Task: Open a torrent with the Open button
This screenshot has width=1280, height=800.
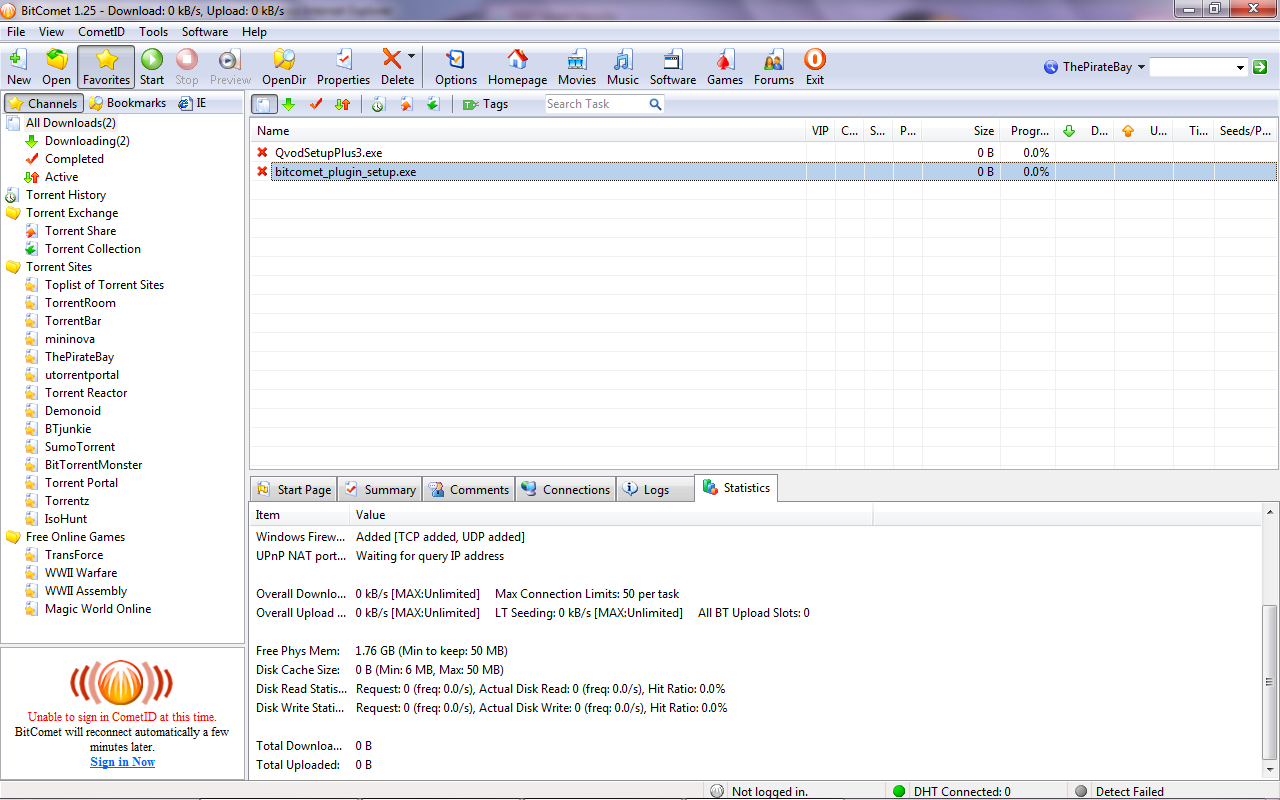Action: [56, 67]
